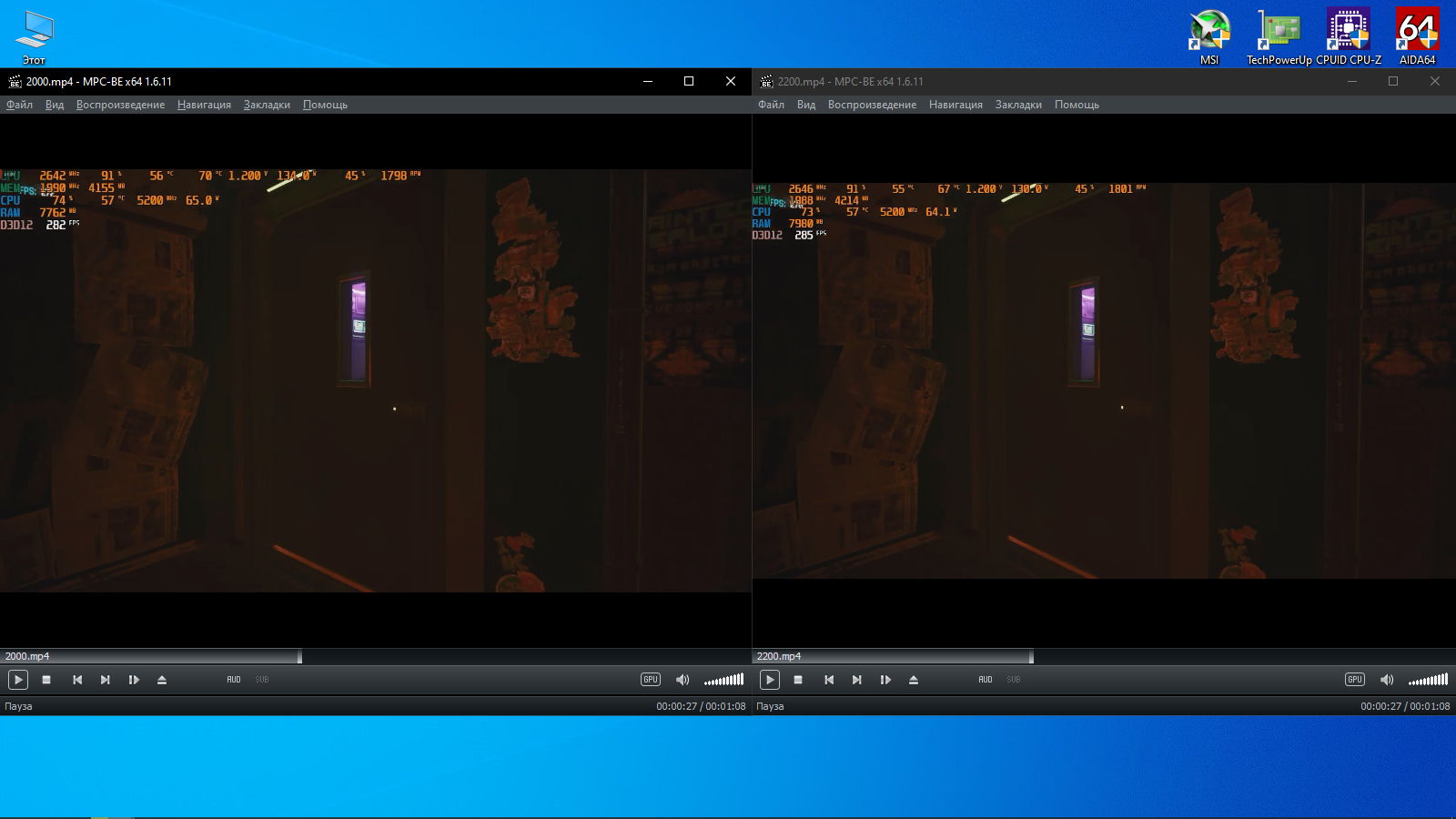The image size is (1456, 819).
Task: Open Воспроизведение menu in 2000.mp4 window
Action: 120,105
